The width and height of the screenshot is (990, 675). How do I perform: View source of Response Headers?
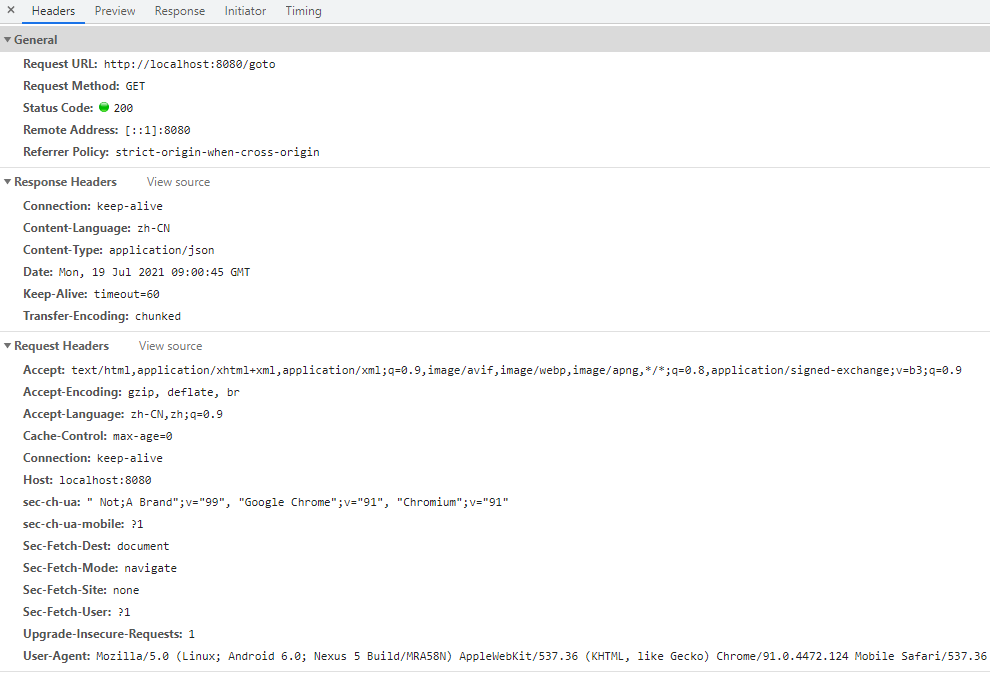coord(178,182)
